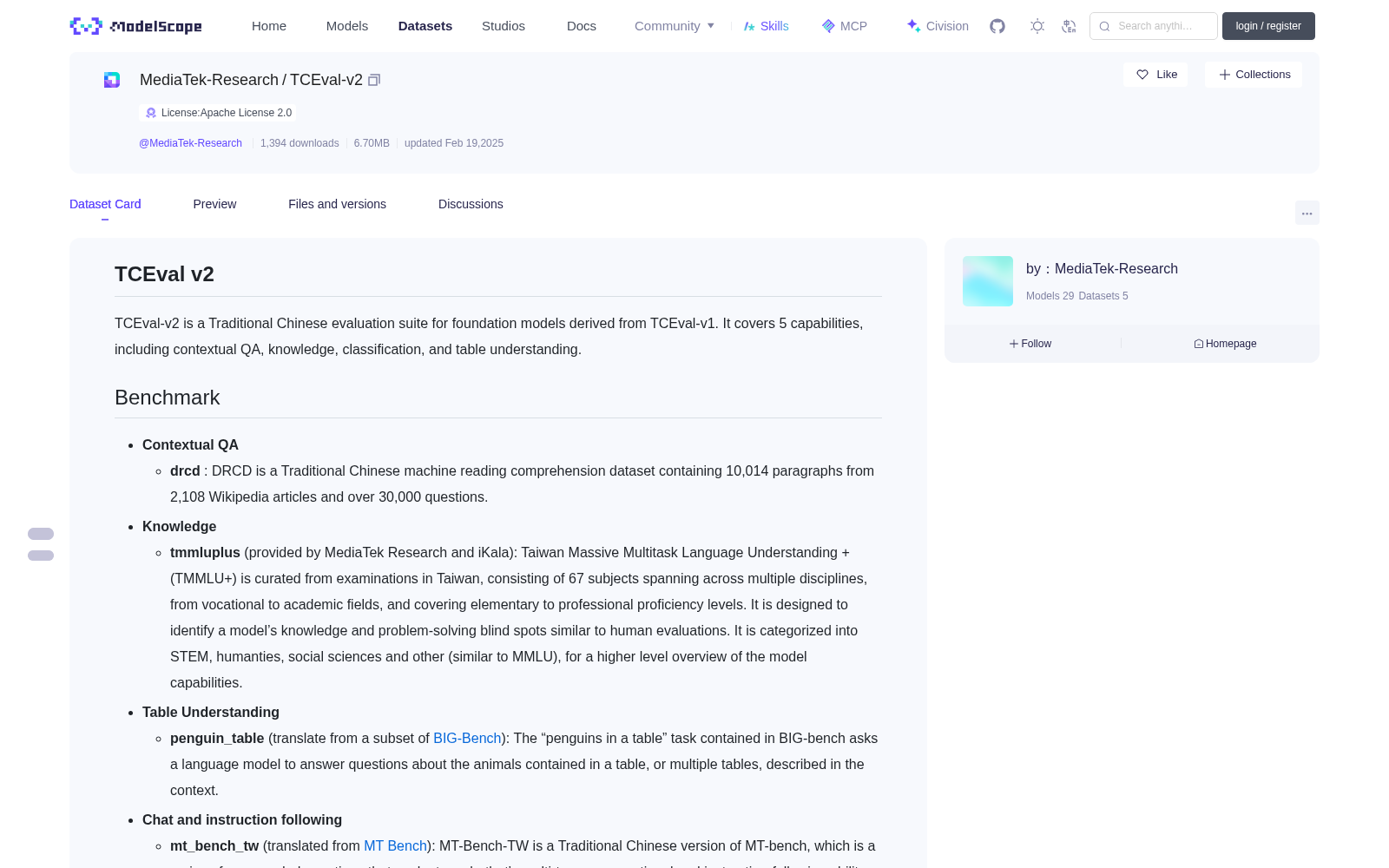Open the Civision page
1389x868 pixels.
[938, 26]
